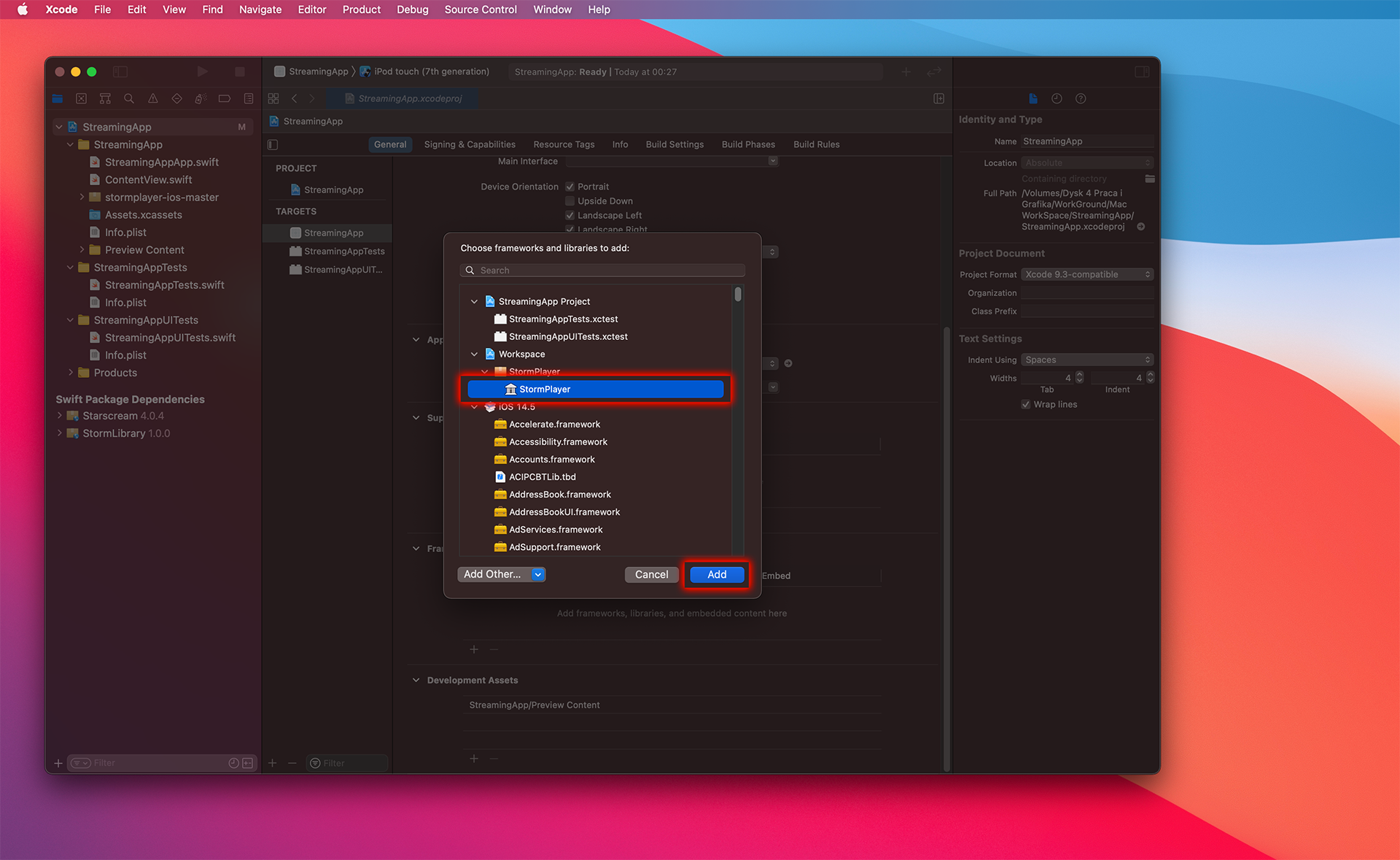1400x860 pixels.
Task: Open the Apple menu
Action: 23,9
